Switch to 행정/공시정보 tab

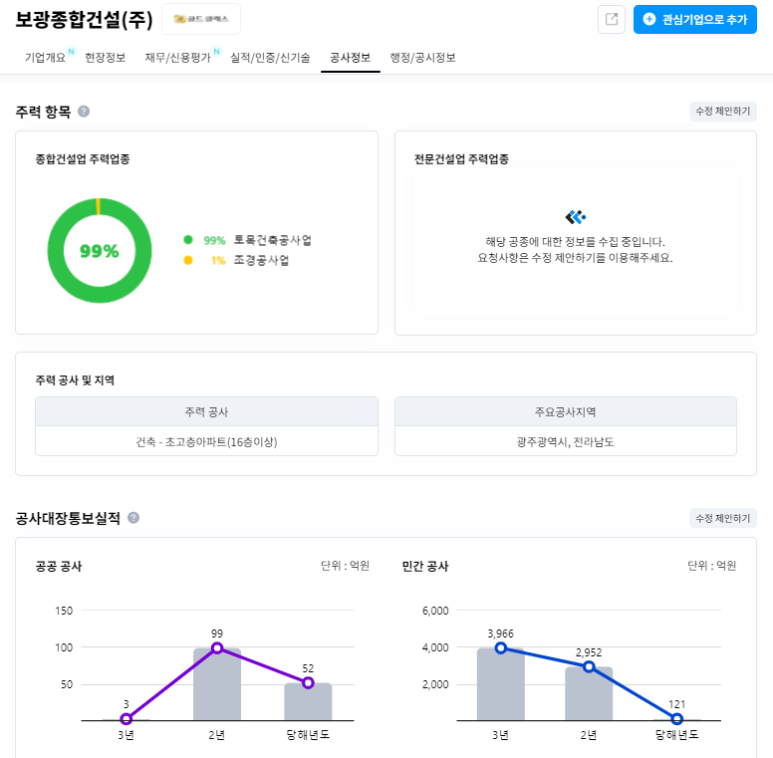[x=422, y=58]
